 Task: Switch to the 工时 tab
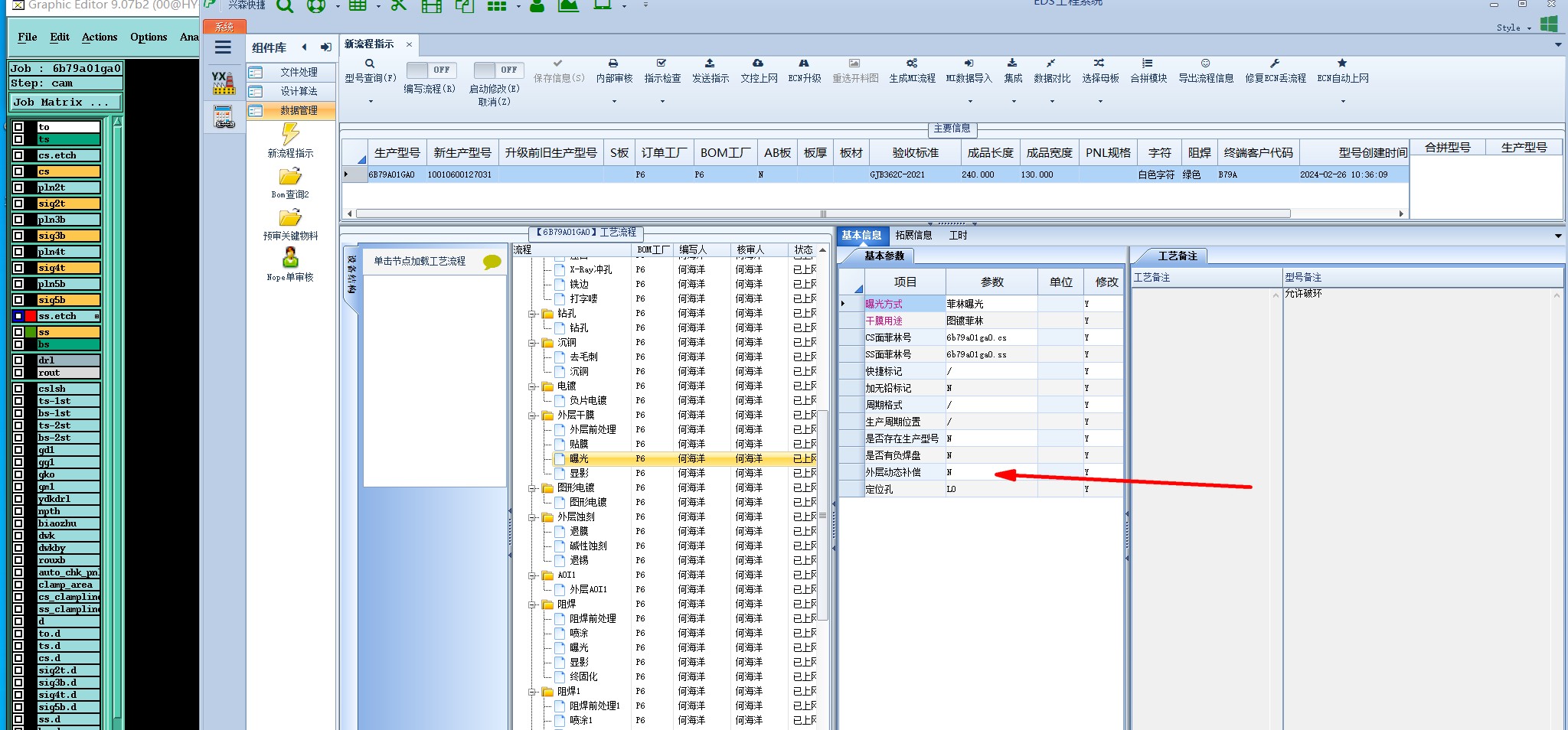959,235
